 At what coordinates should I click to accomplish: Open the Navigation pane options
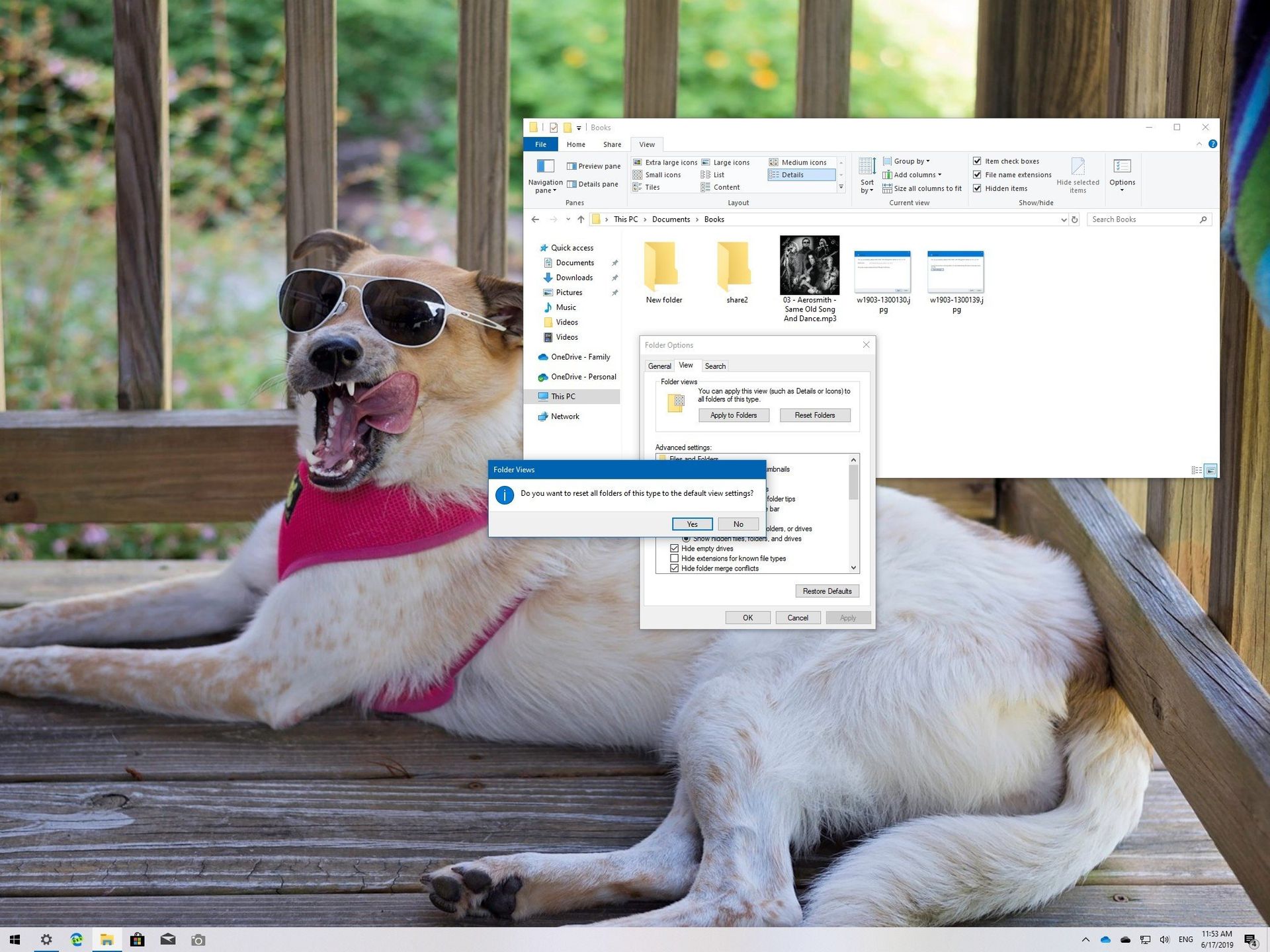[x=544, y=178]
